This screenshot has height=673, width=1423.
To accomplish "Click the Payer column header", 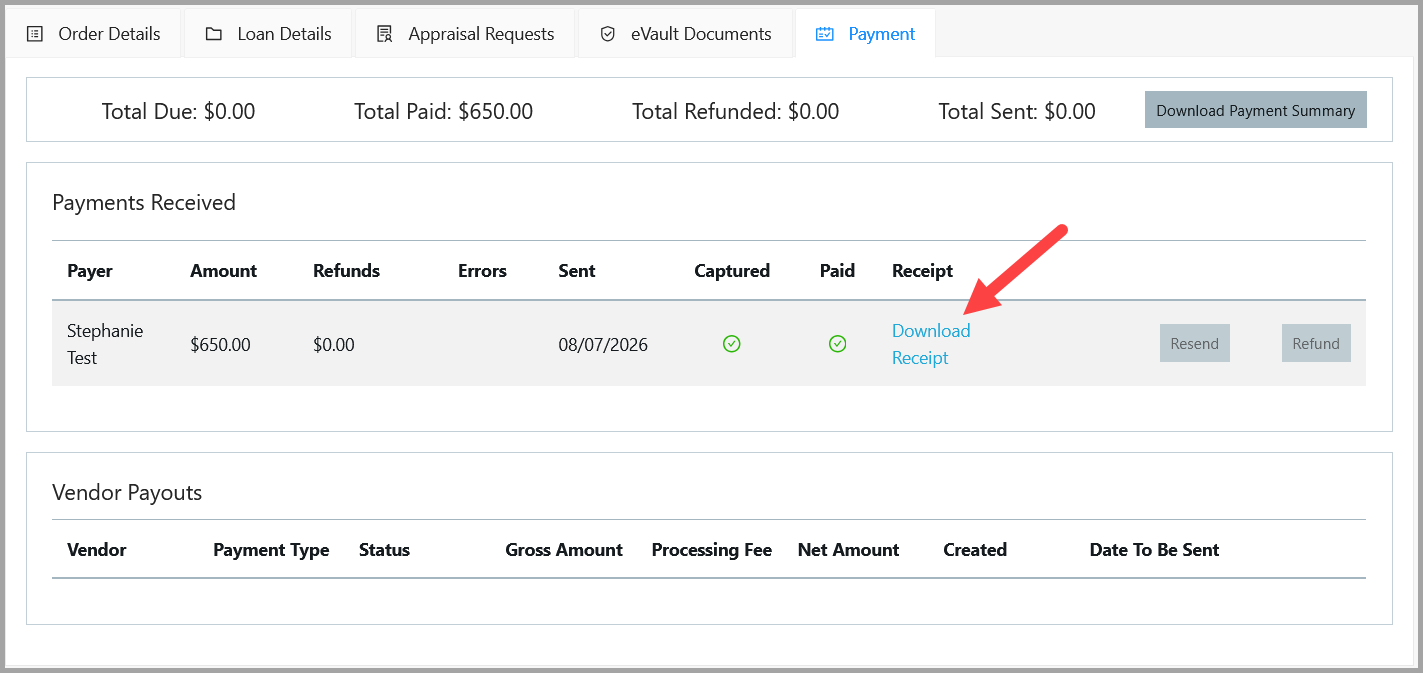I will point(90,271).
